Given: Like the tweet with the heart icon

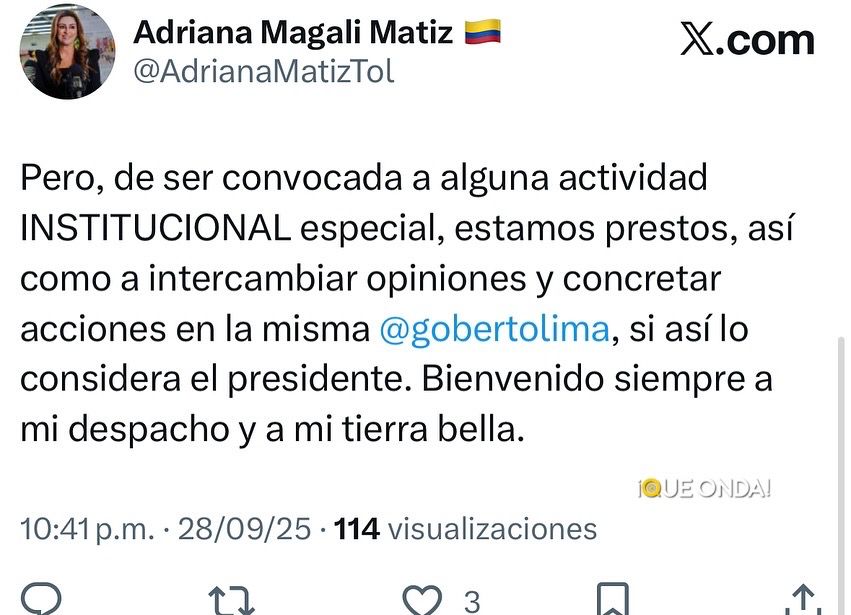Looking at the screenshot, I should [422, 600].
